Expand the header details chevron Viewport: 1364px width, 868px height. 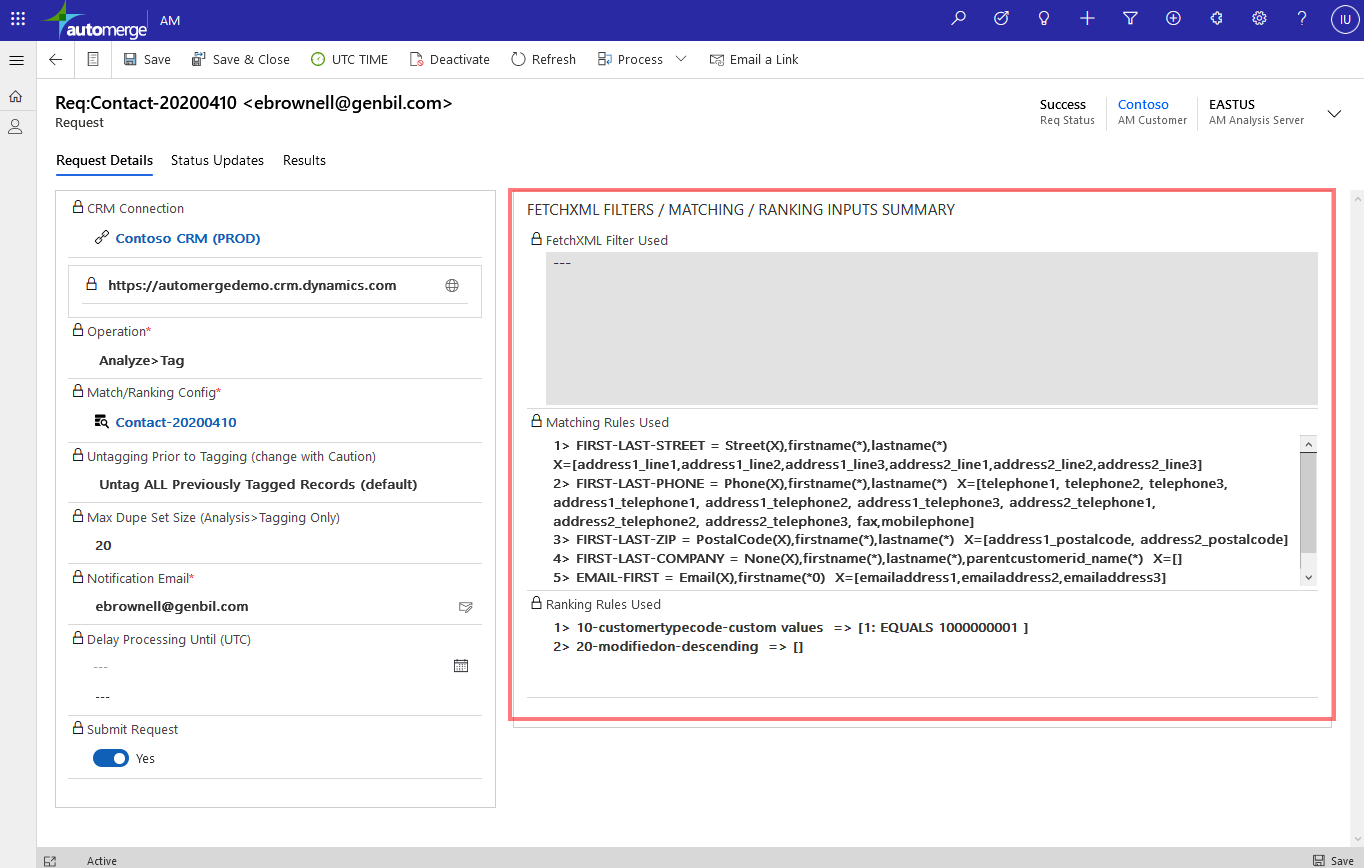pyautogui.click(x=1334, y=114)
